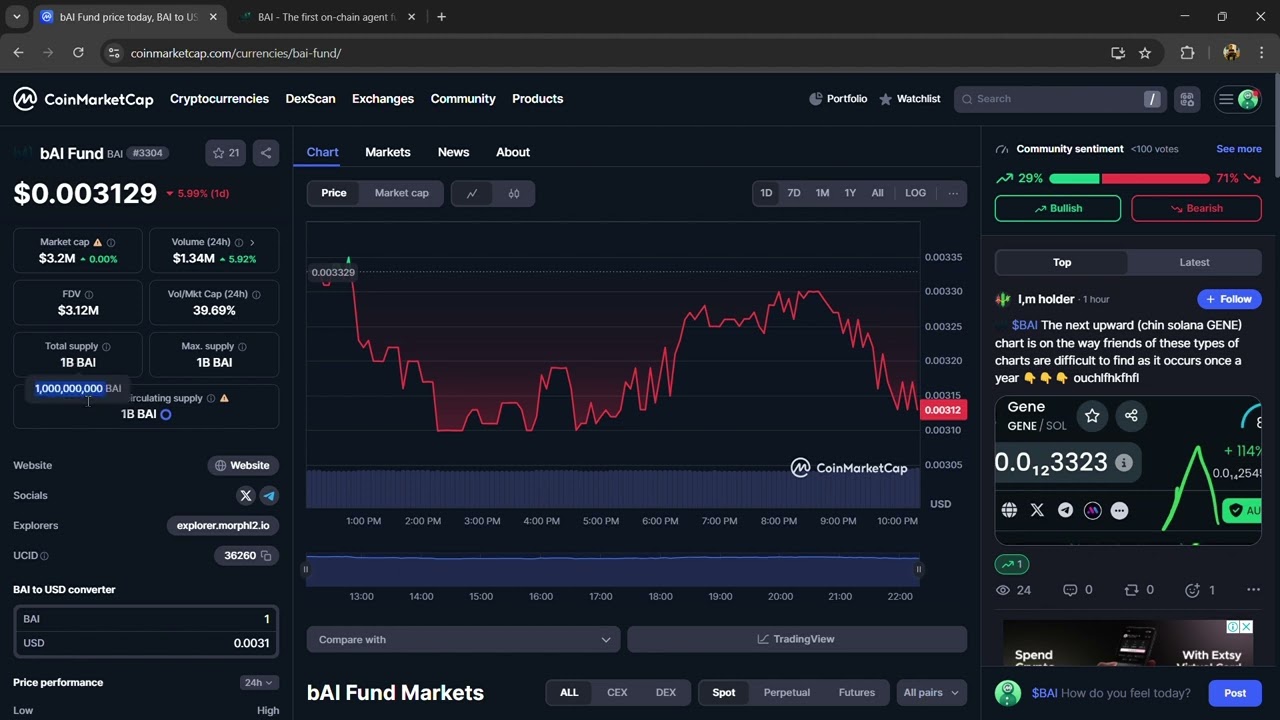
Task: Switch chart to Price view
Action: (x=334, y=193)
